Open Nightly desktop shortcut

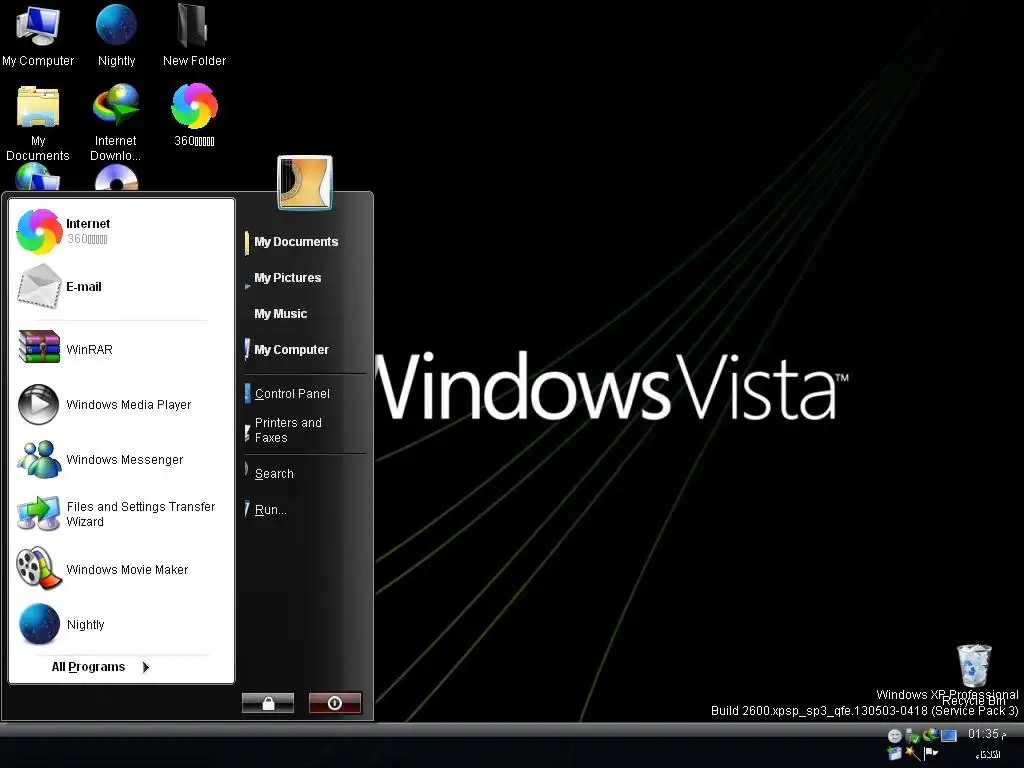coord(116,34)
